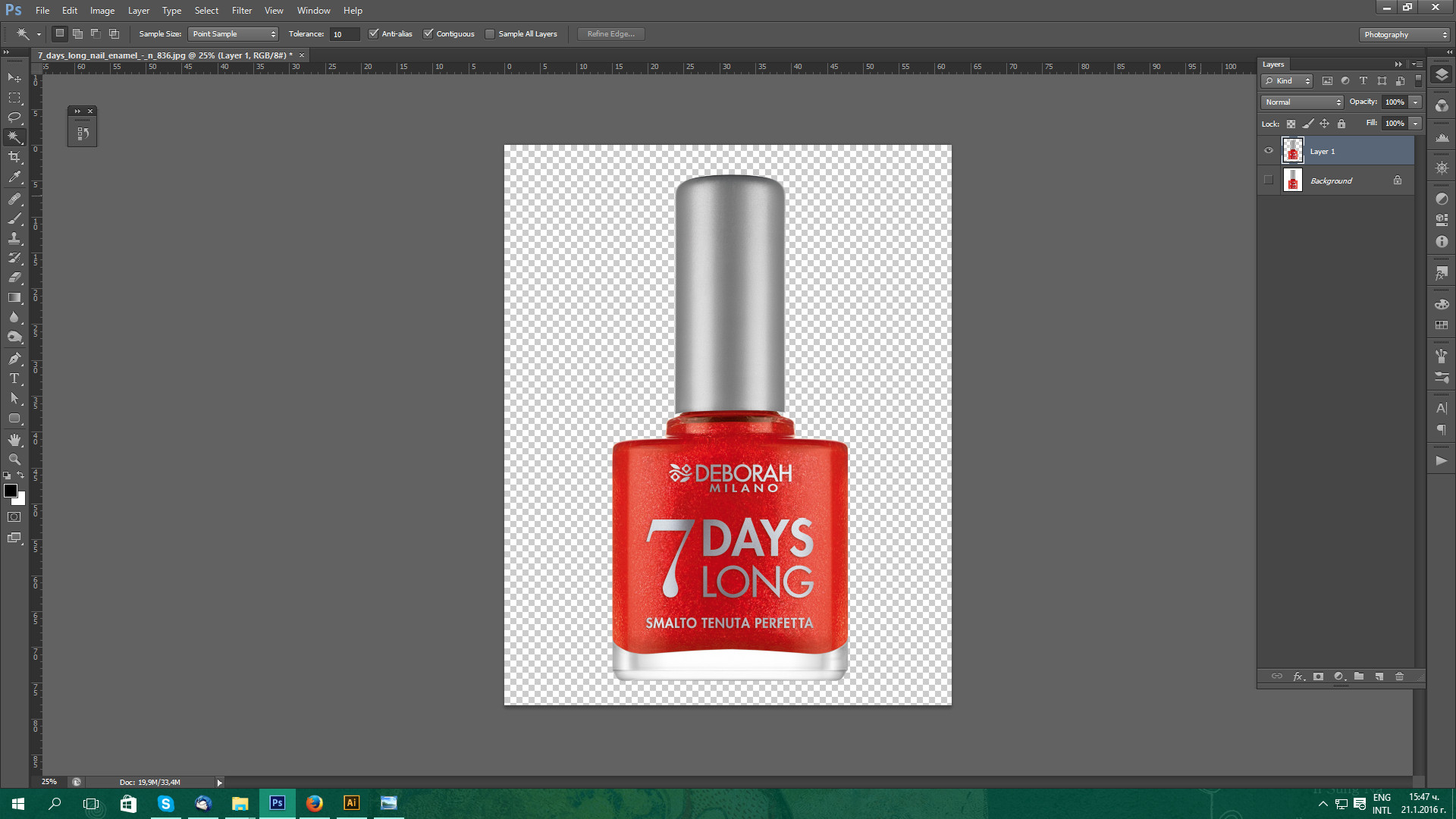Click the foreground color swatch
Image resolution: width=1456 pixels, height=819 pixels.
[x=10, y=491]
